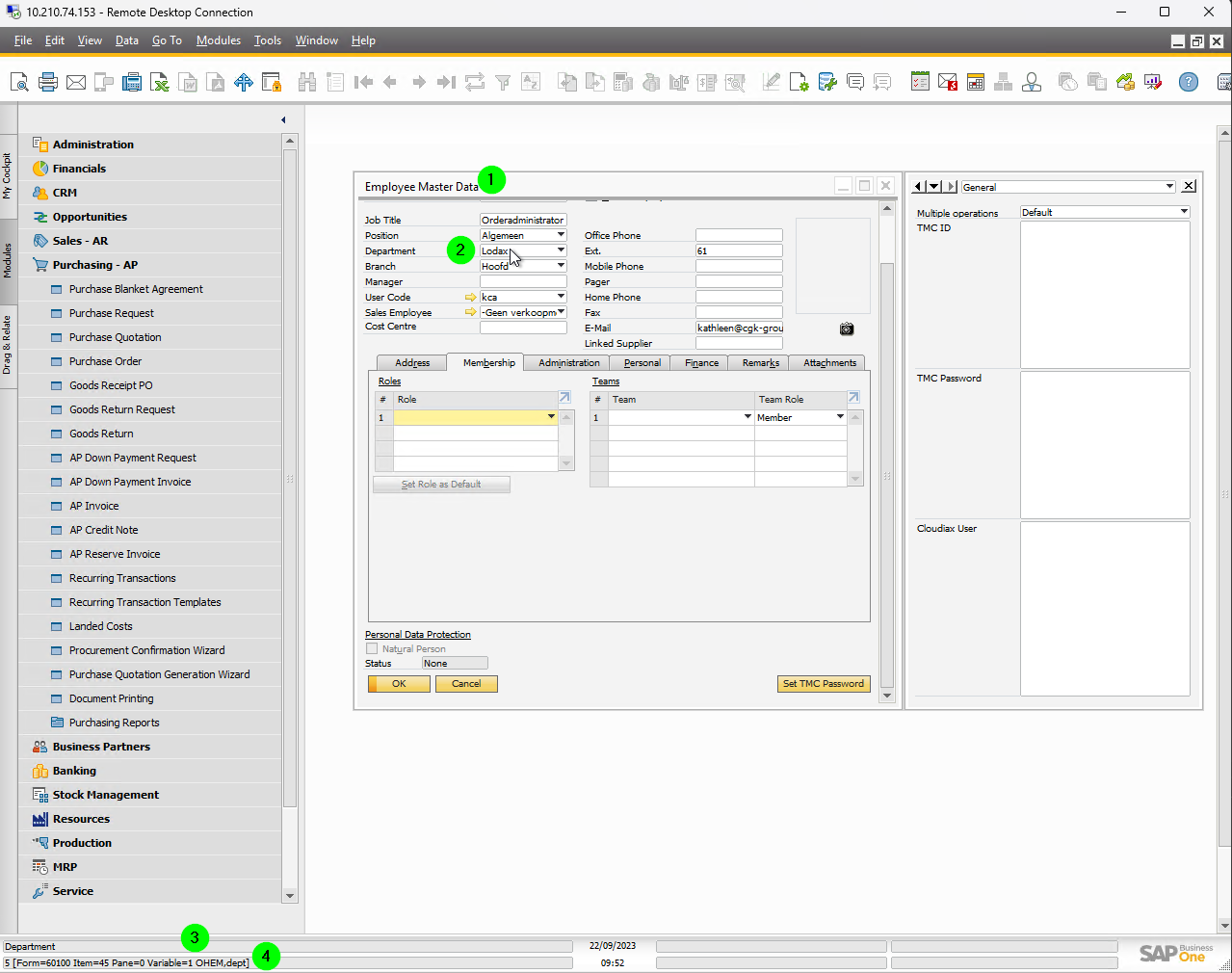
Task: Open the Team Role Member dropdown
Action: [840, 417]
